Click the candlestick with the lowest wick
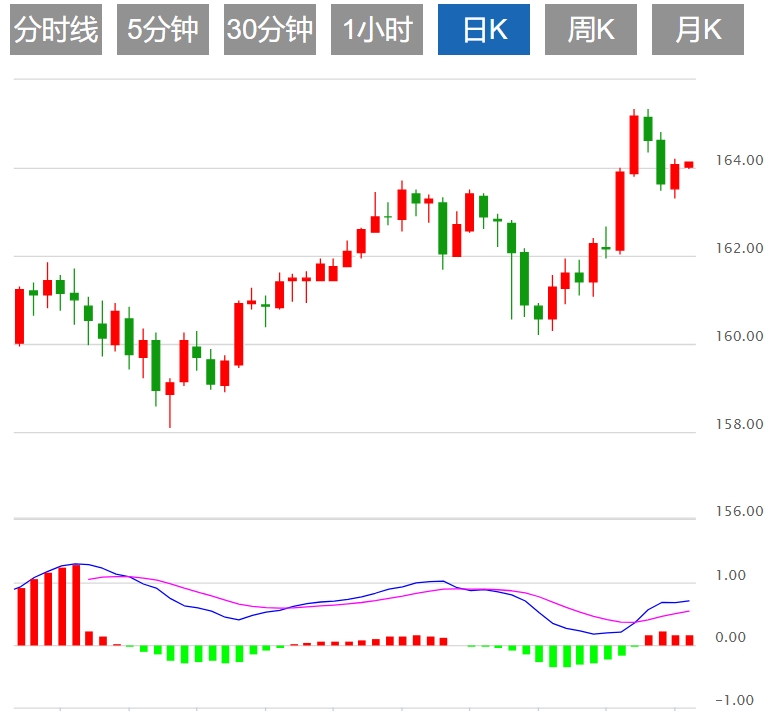 tap(170, 388)
